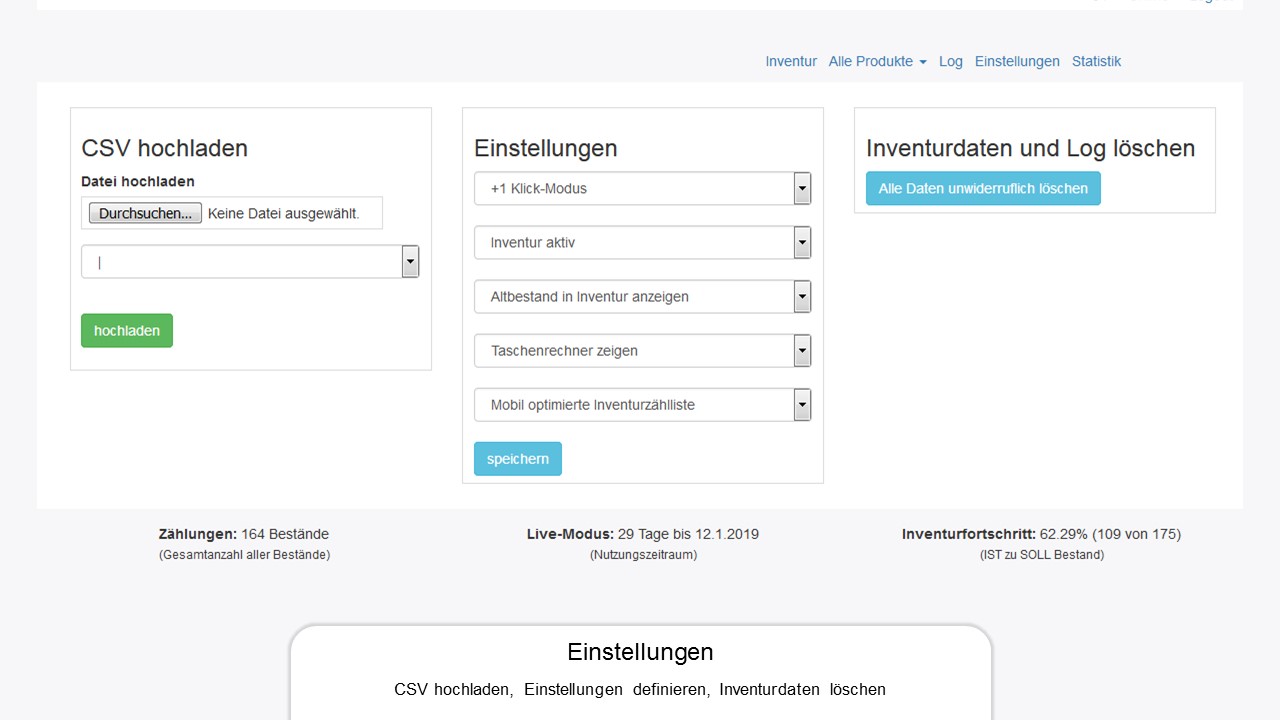Open the empty dropdown under file upload

click(x=249, y=262)
